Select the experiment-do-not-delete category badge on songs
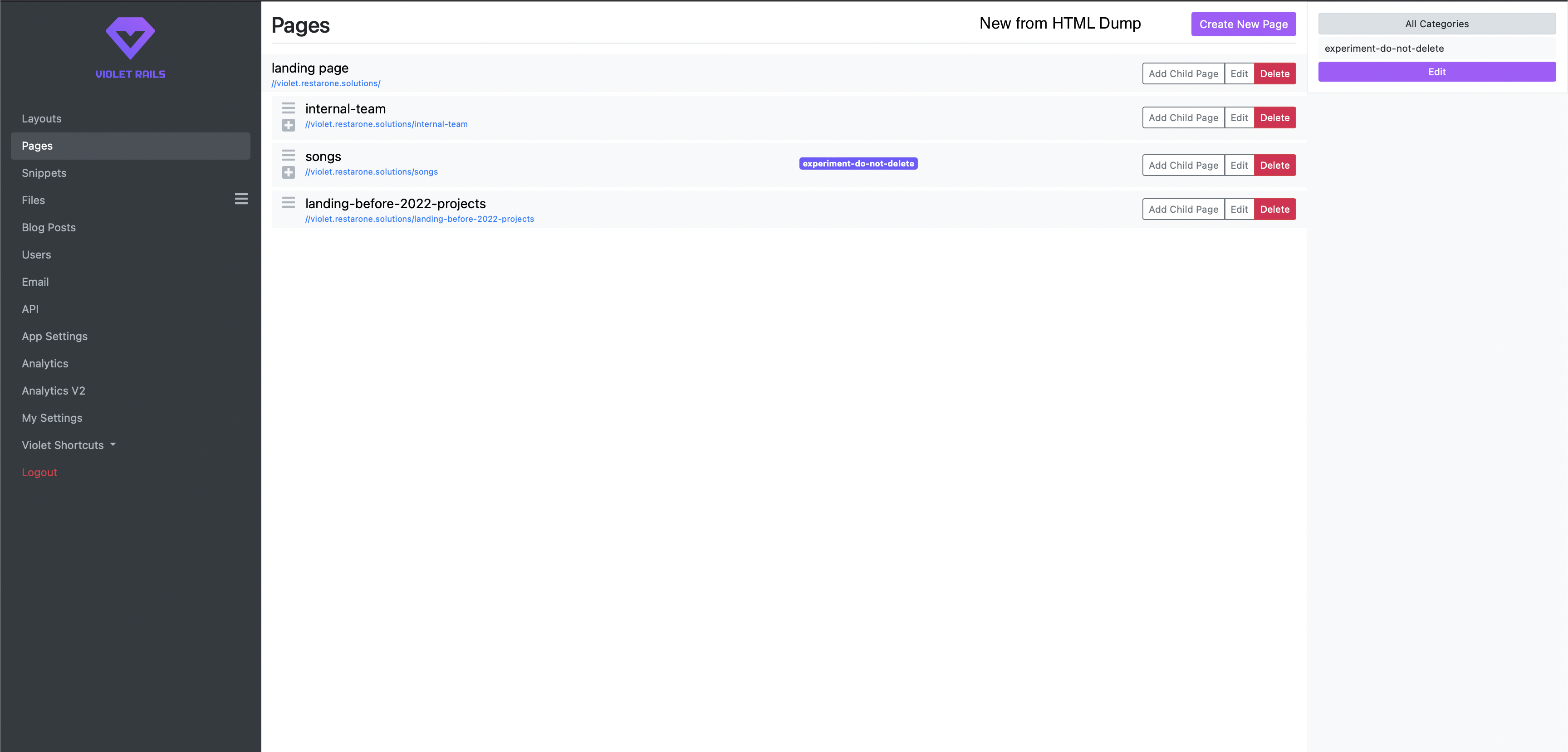 coord(858,163)
